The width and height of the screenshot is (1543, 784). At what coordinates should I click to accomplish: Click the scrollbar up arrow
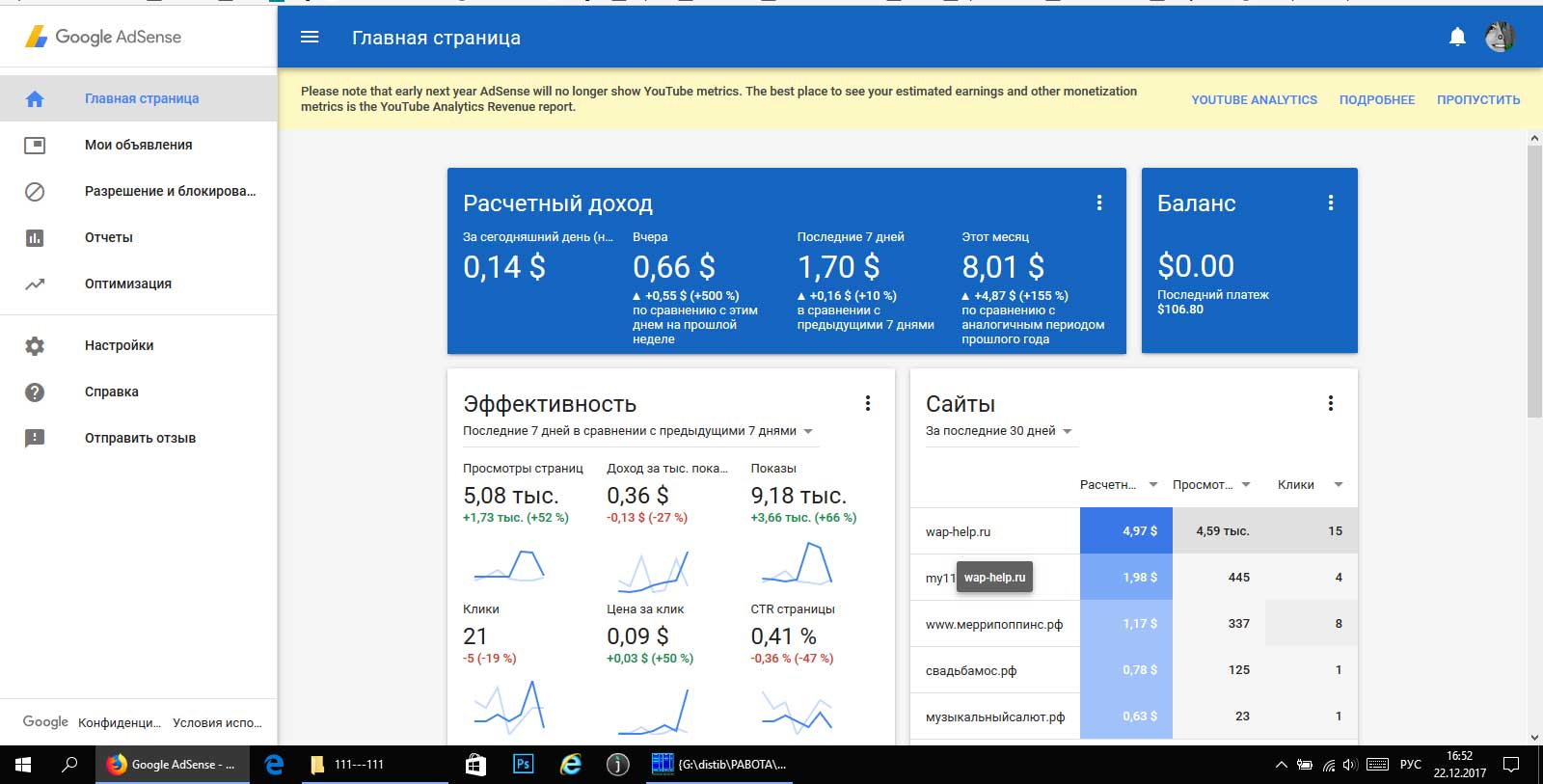pos(1534,139)
